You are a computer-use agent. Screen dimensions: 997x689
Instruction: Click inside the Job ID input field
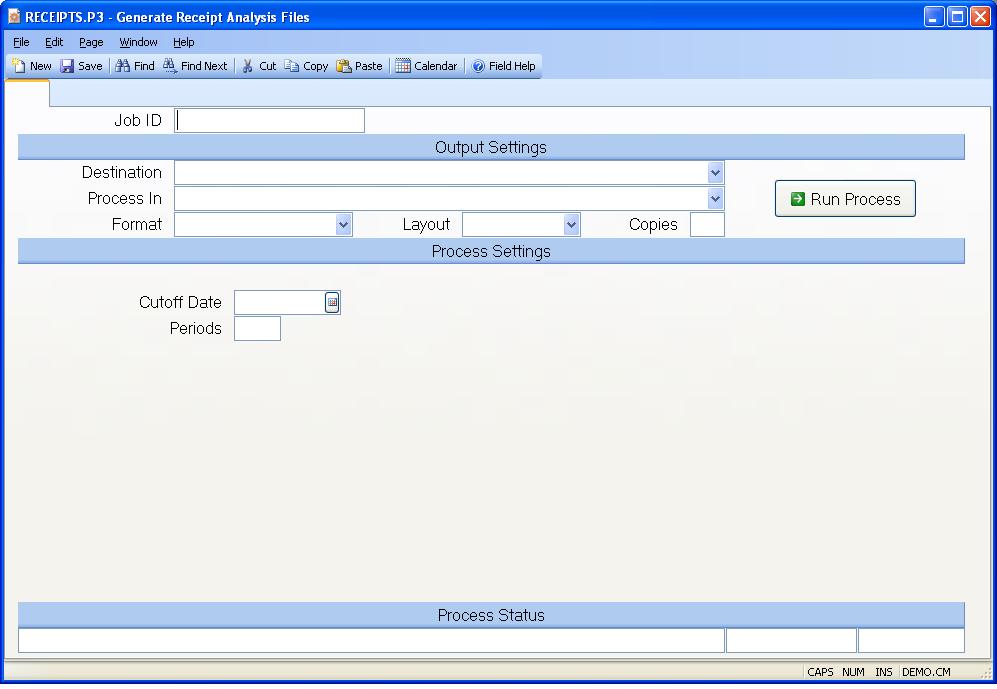tap(268, 119)
